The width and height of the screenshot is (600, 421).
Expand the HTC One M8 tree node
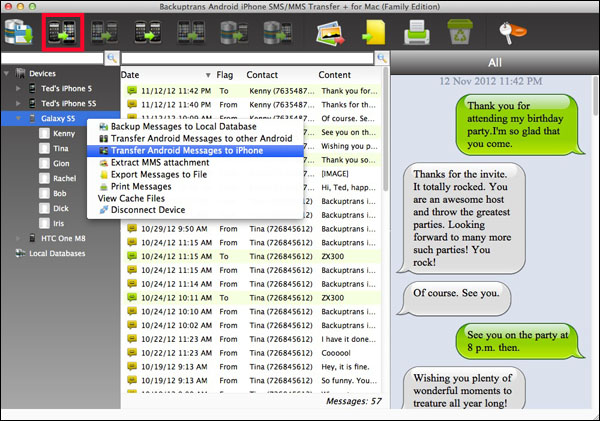(18, 238)
